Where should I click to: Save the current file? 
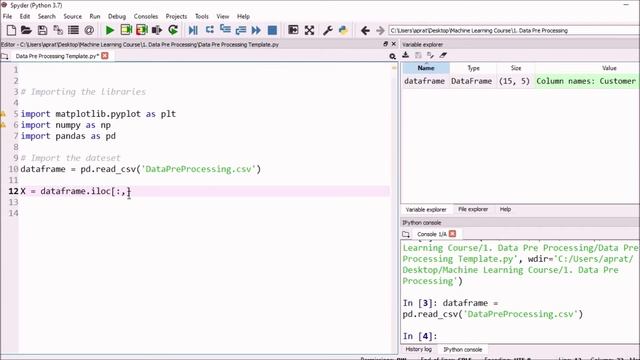tap(42, 30)
